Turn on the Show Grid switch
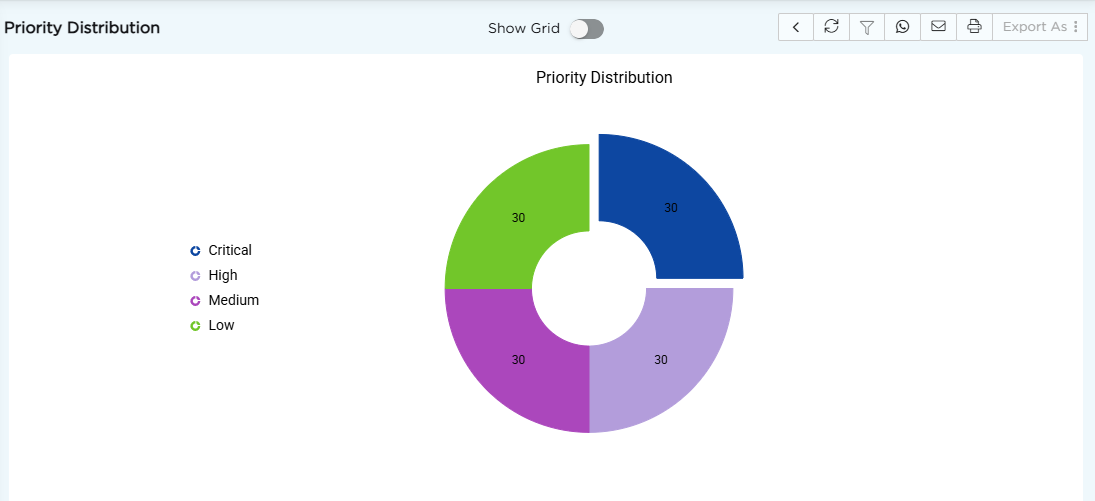The height and width of the screenshot is (501, 1095). 587,29
